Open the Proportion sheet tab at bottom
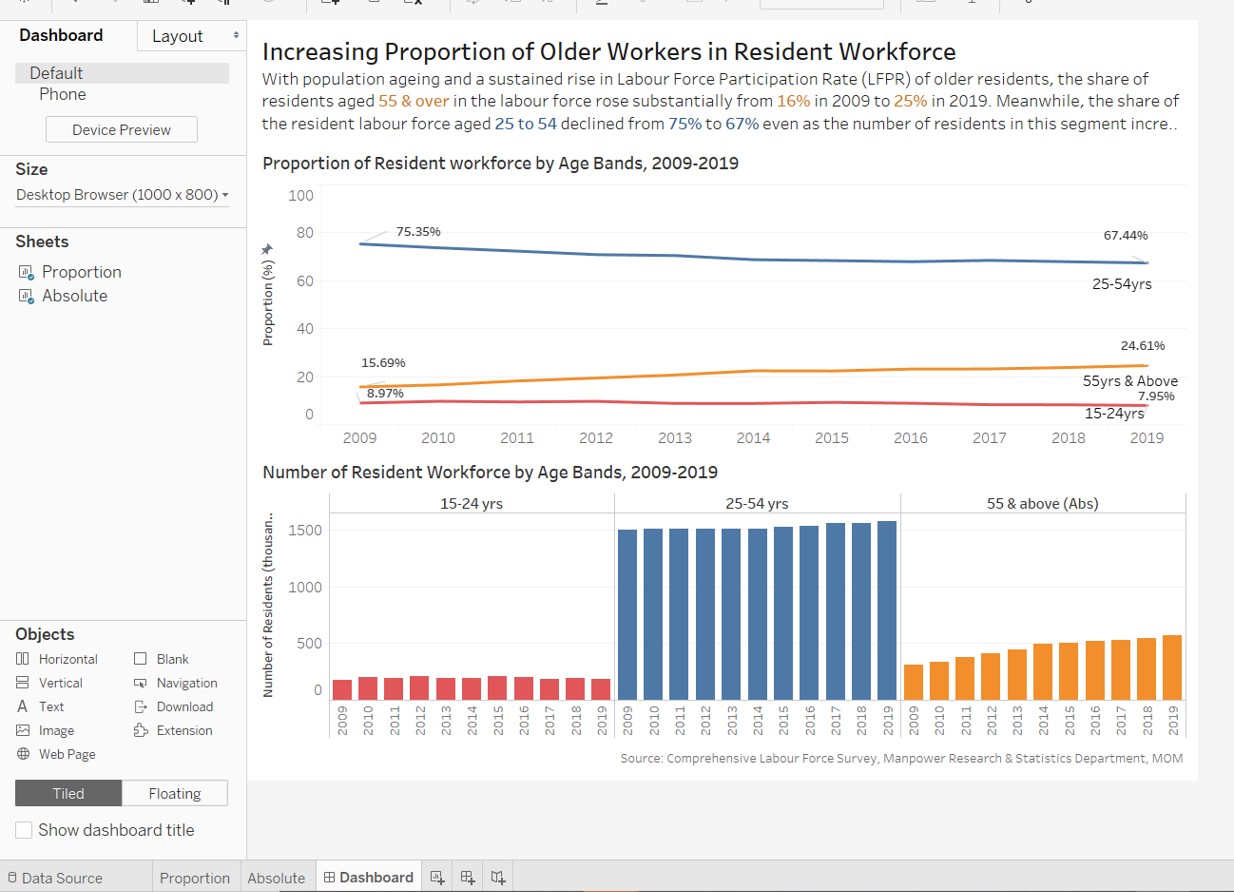The image size is (1234, 892). (x=194, y=878)
